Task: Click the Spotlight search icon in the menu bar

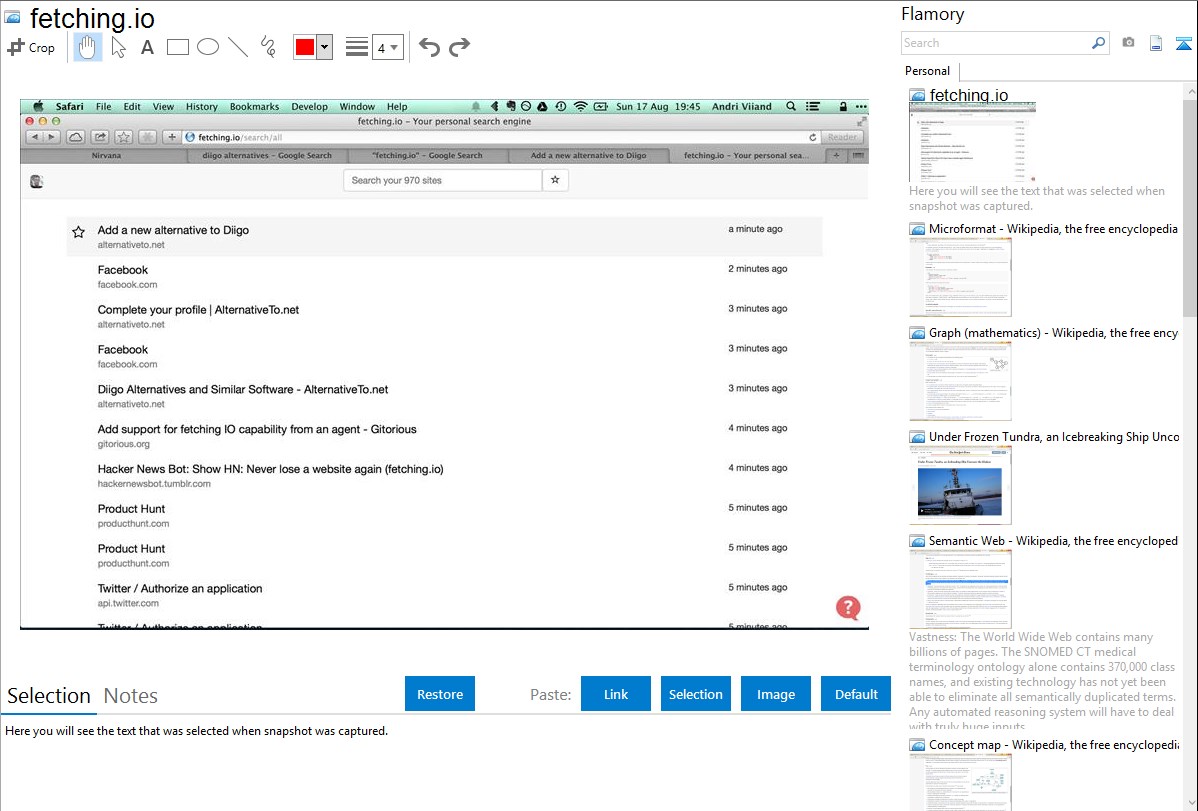Action: [791, 106]
